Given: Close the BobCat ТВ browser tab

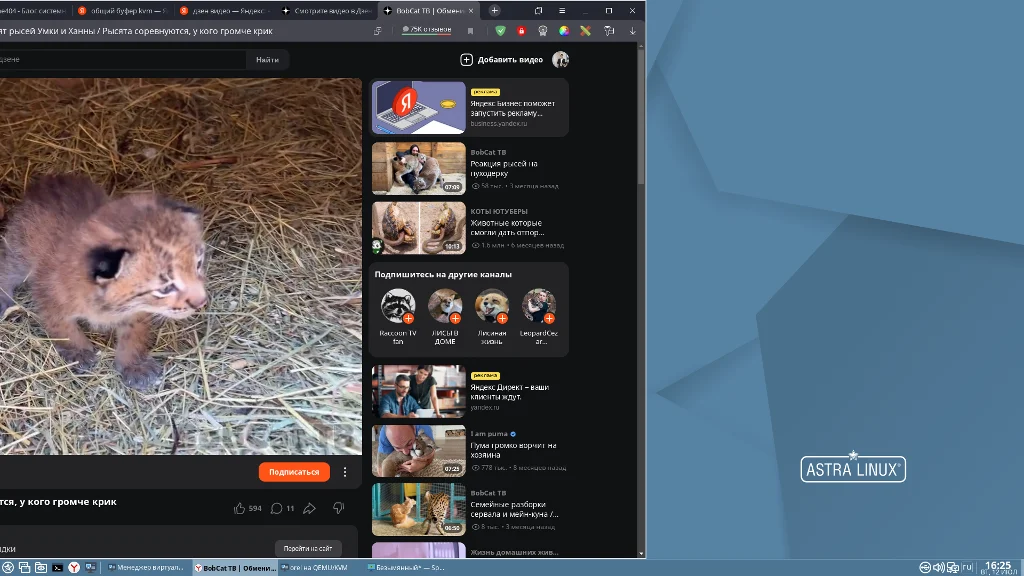Looking at the screenshot, I should [471, 11].
